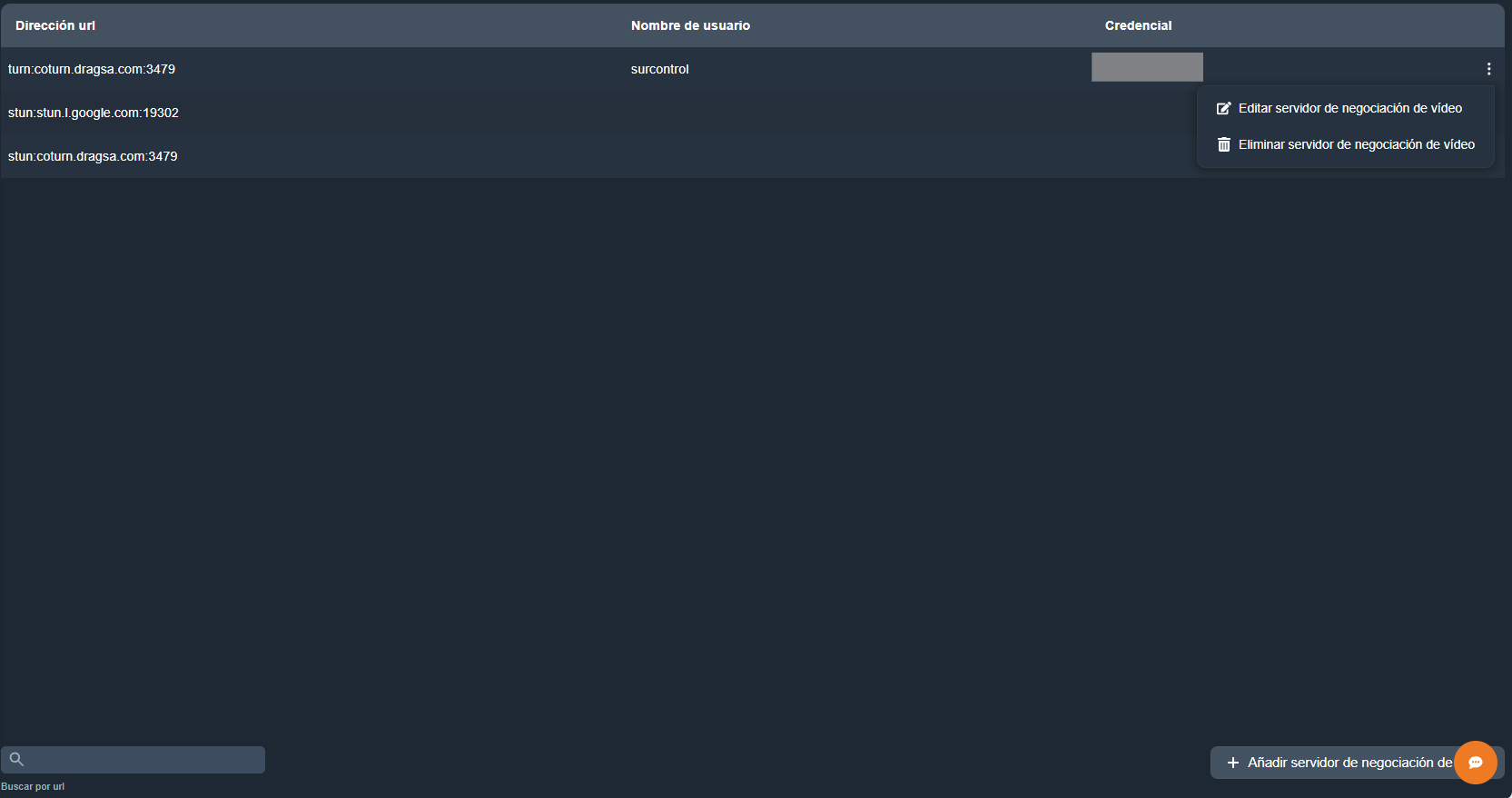The height and width of the screenshot is (798, 1512).
Task: Click the pencil edit icon in context menu
Action: point(1223,108)
